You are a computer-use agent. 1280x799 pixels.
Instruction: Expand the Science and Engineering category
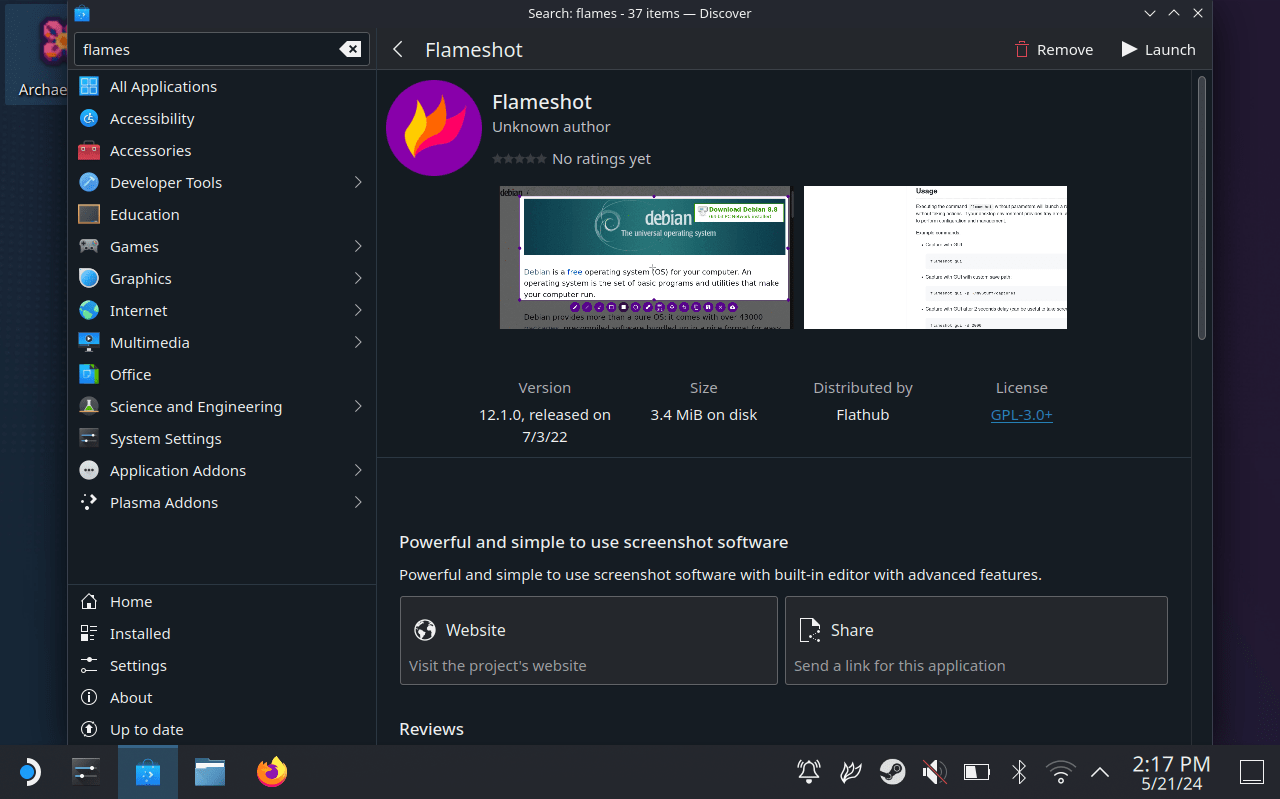tap(358, 406)
